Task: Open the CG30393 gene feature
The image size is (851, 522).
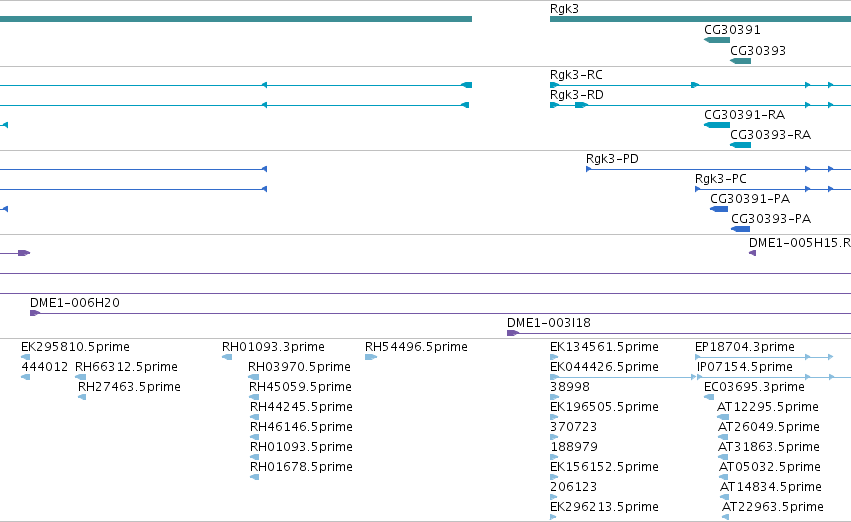Action: click(x=740, y=61)
